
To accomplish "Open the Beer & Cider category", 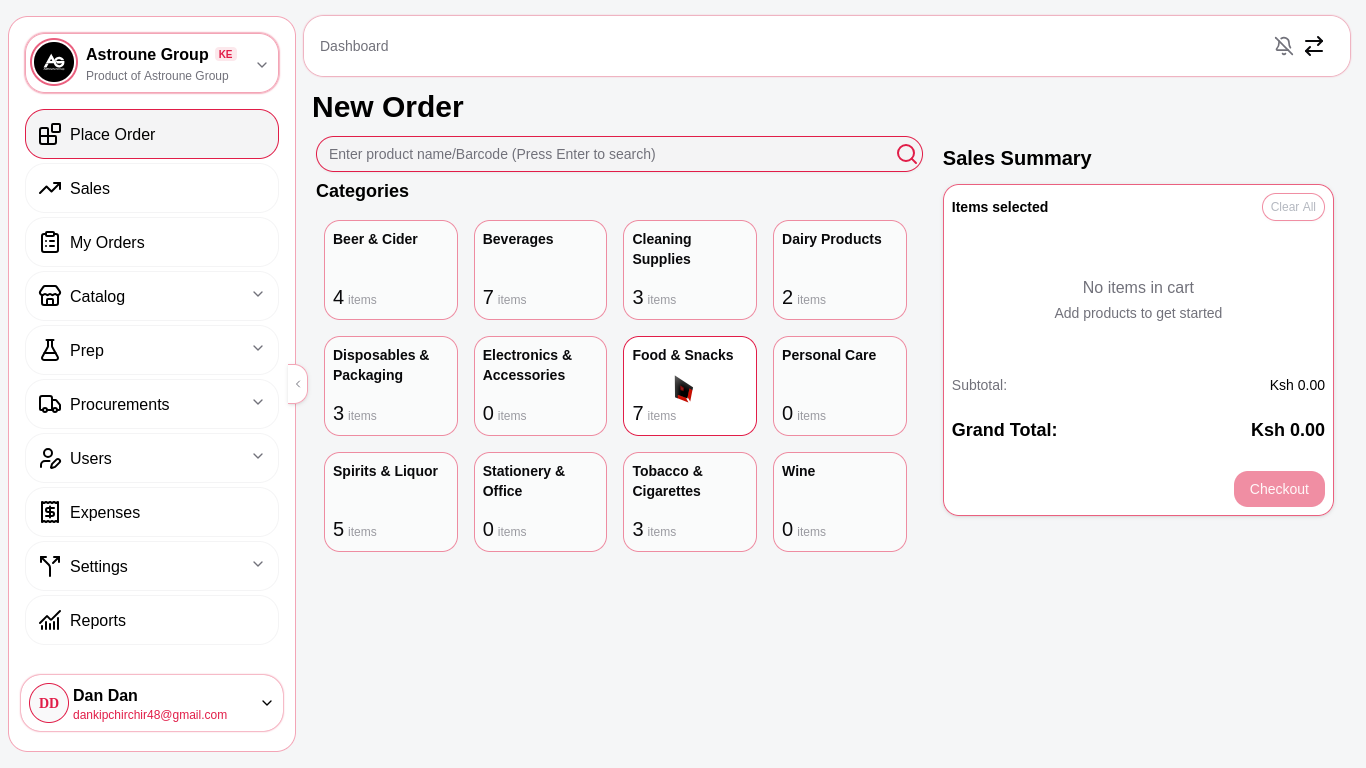I will coord(391,270).
